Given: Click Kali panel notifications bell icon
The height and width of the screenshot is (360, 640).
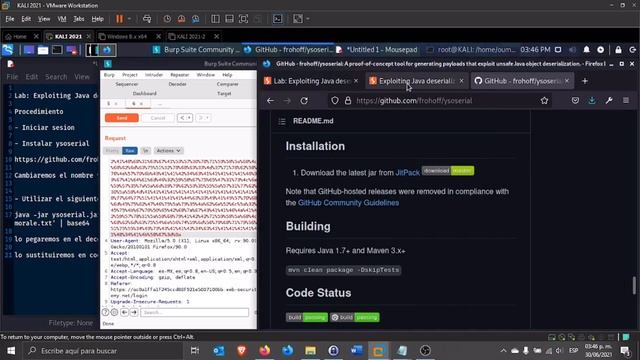Looking at the screenshot, I should 587,49.
